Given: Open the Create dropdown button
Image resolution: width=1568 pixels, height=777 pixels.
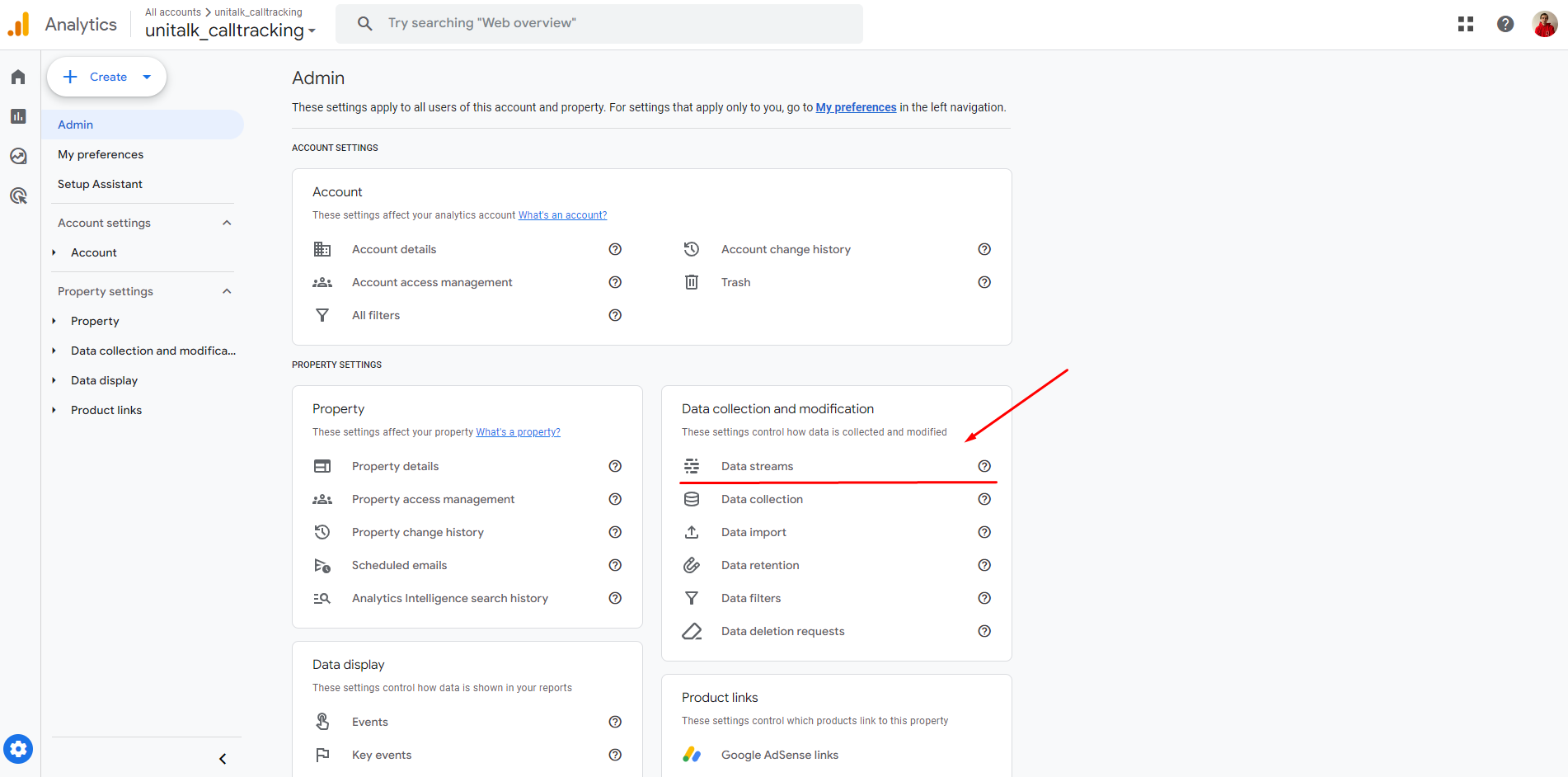Looking at the screenshot, I should [x=106, y=77].
